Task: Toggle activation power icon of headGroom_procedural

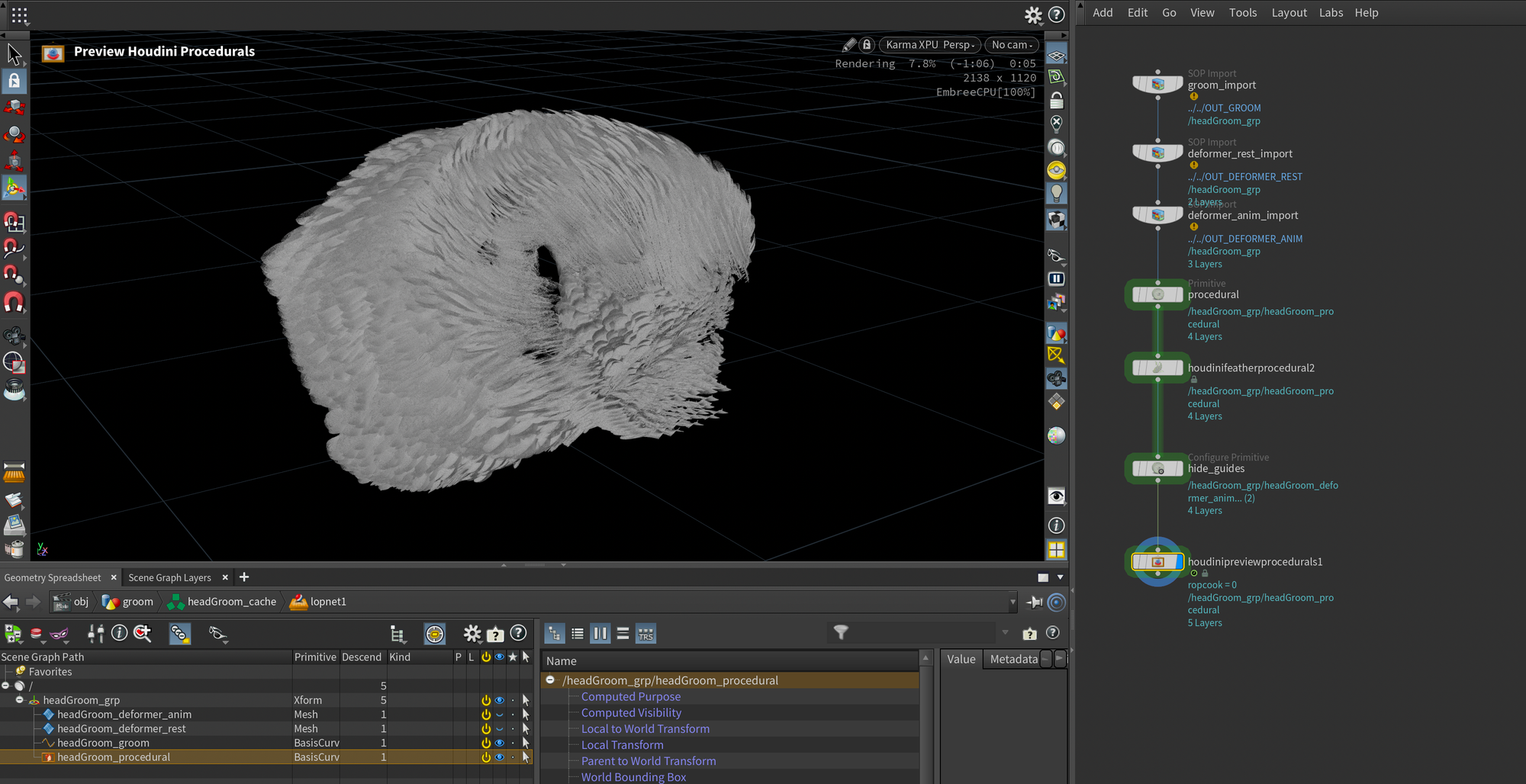Action: [485, 757]
